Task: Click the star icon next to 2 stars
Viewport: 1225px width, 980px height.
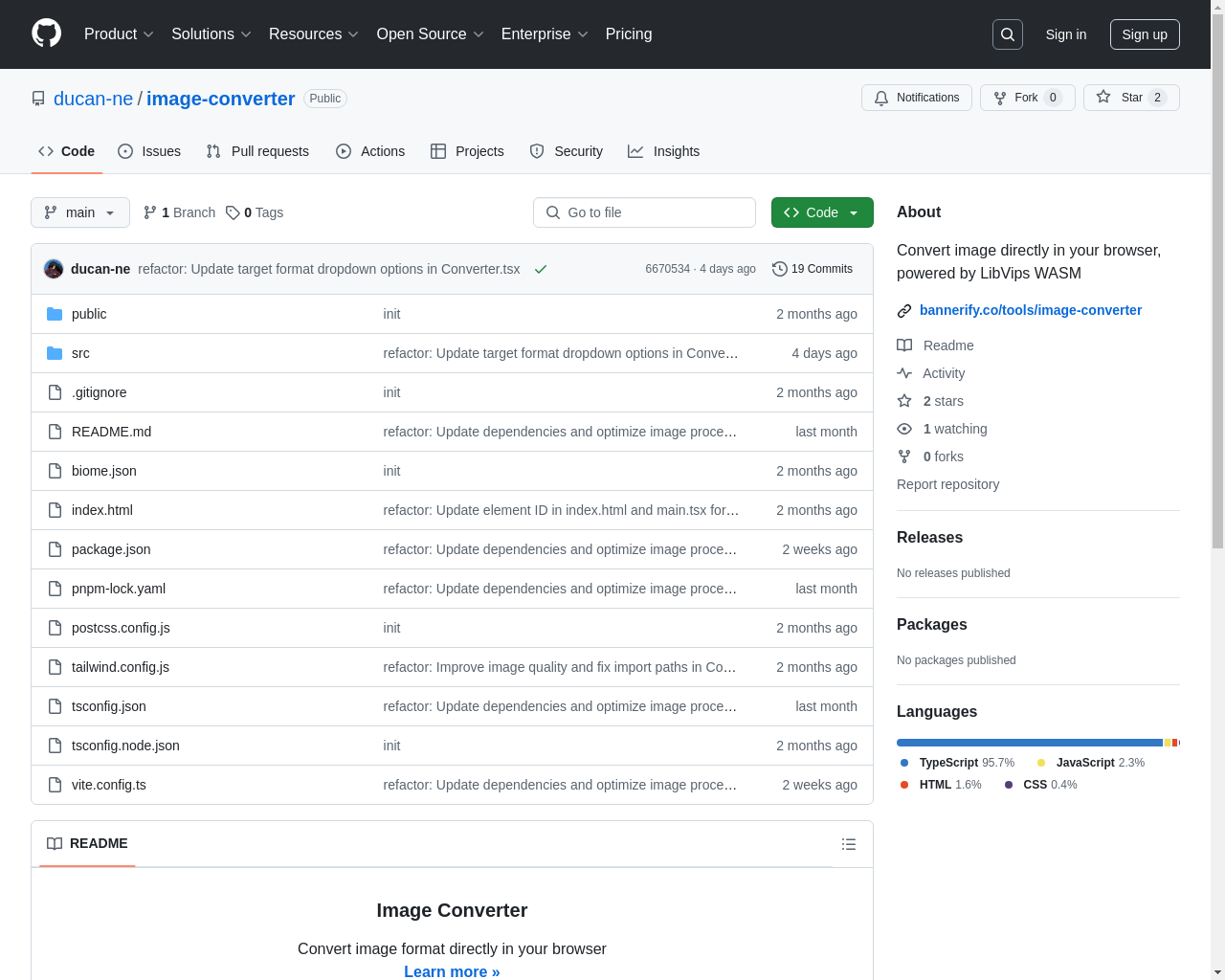Action: click(904, 401)
